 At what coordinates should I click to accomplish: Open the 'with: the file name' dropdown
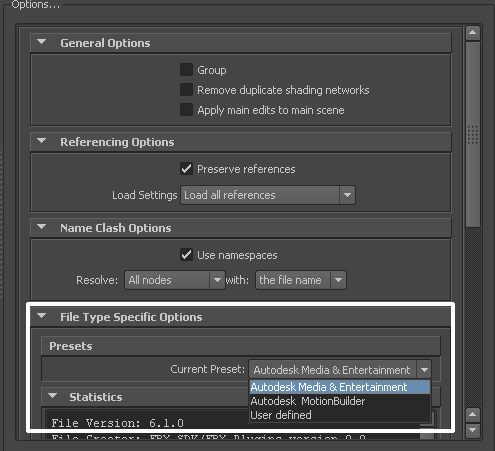pos(301,280)
